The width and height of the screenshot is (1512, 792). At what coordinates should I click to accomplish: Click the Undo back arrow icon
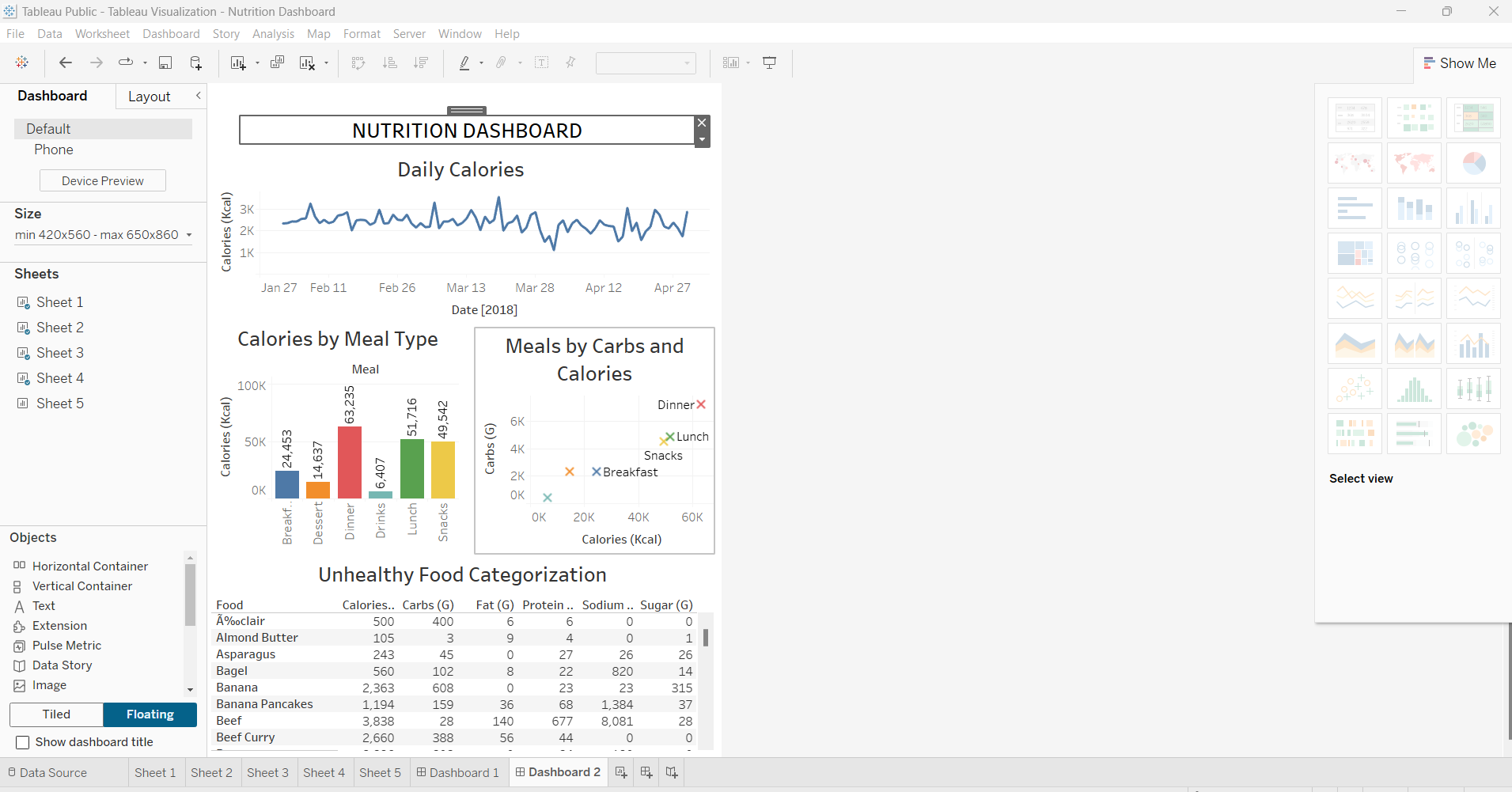click(x=66, y=63)
